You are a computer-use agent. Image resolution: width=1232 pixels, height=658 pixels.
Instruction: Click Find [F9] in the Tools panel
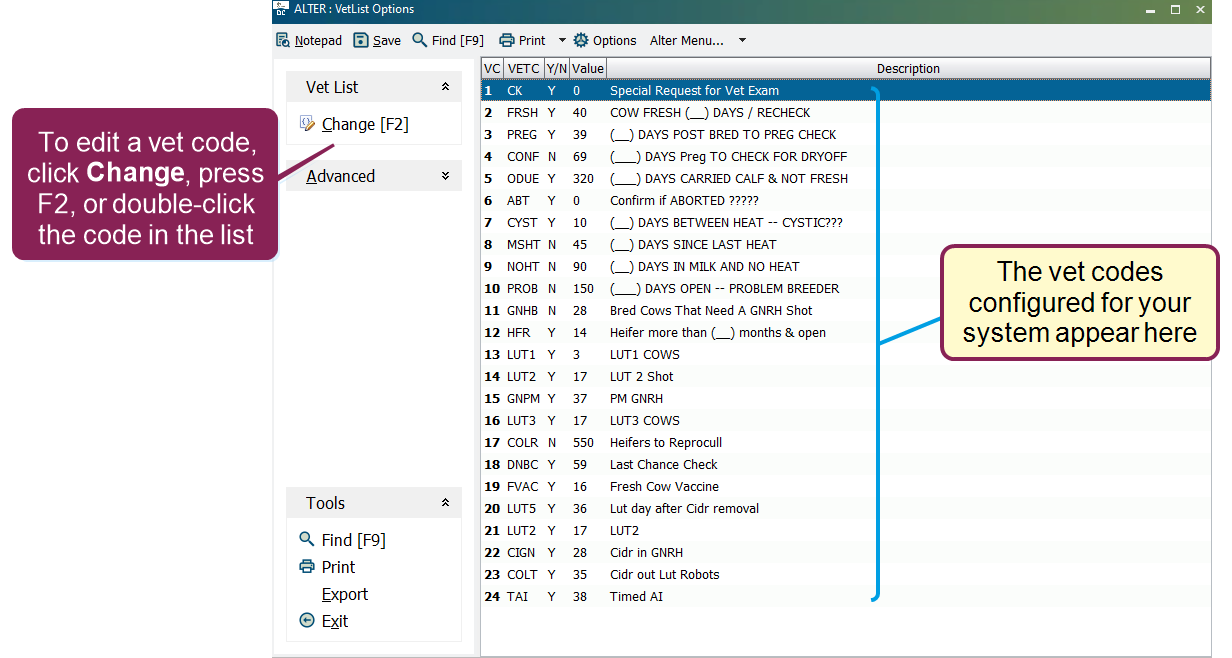click(343, 540)
